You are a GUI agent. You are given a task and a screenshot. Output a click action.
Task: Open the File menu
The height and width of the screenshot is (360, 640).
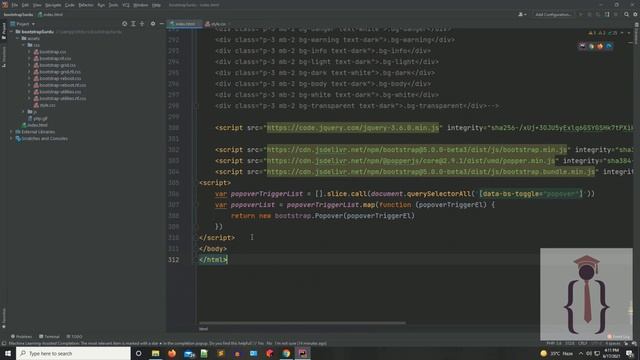tap(15, 5)
